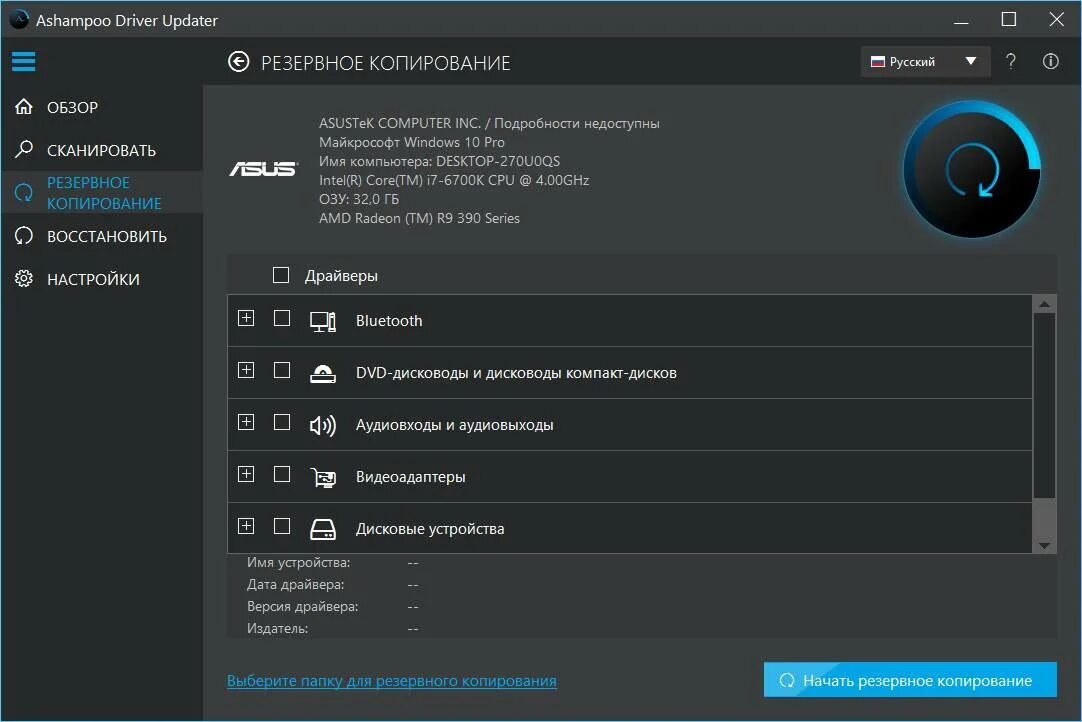
Task: Click the Intel Core i7-6700K CPU text
Action: click(x=454, y=180)
